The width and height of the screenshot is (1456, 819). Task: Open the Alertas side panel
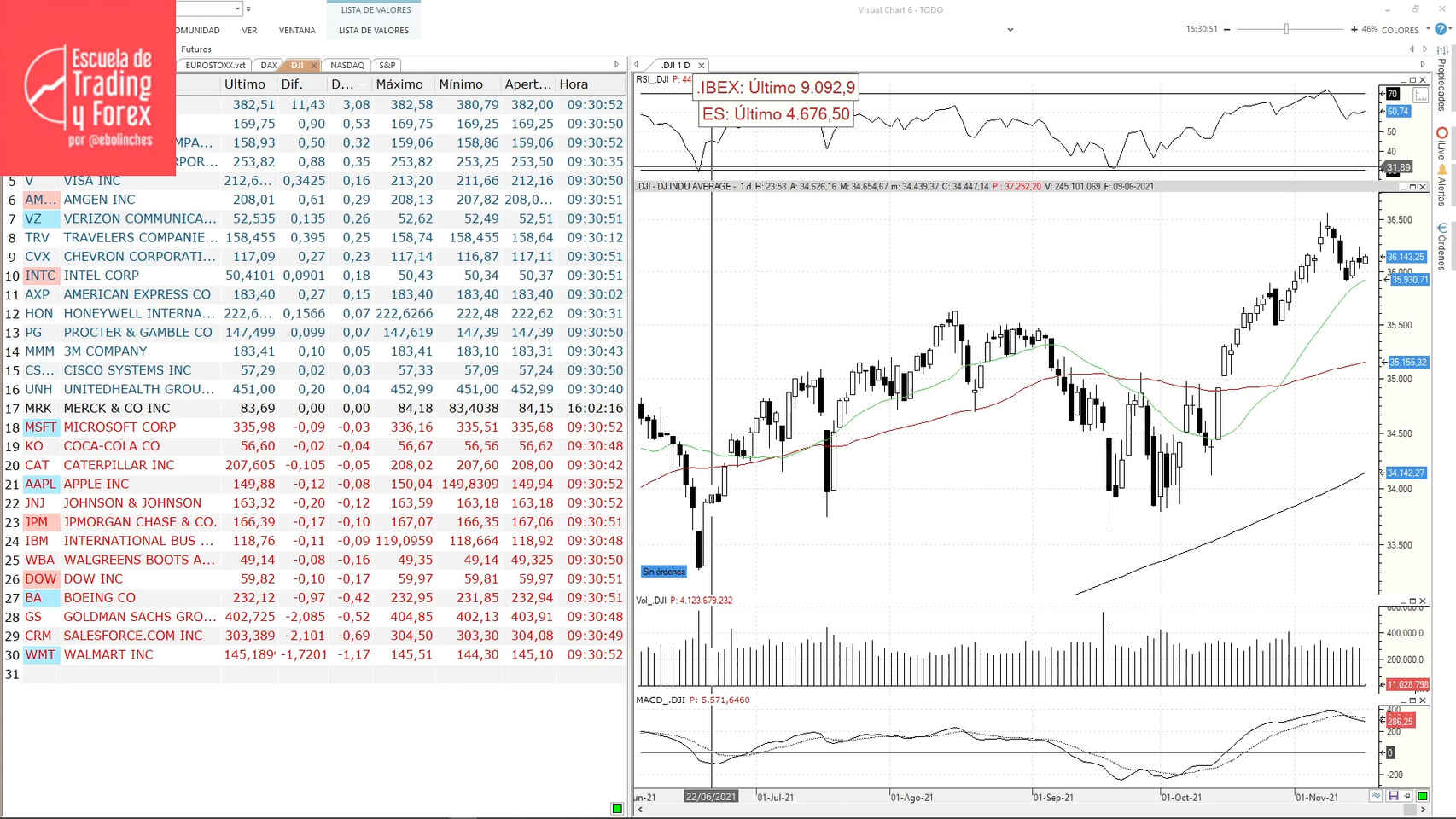click(1441, 184)
